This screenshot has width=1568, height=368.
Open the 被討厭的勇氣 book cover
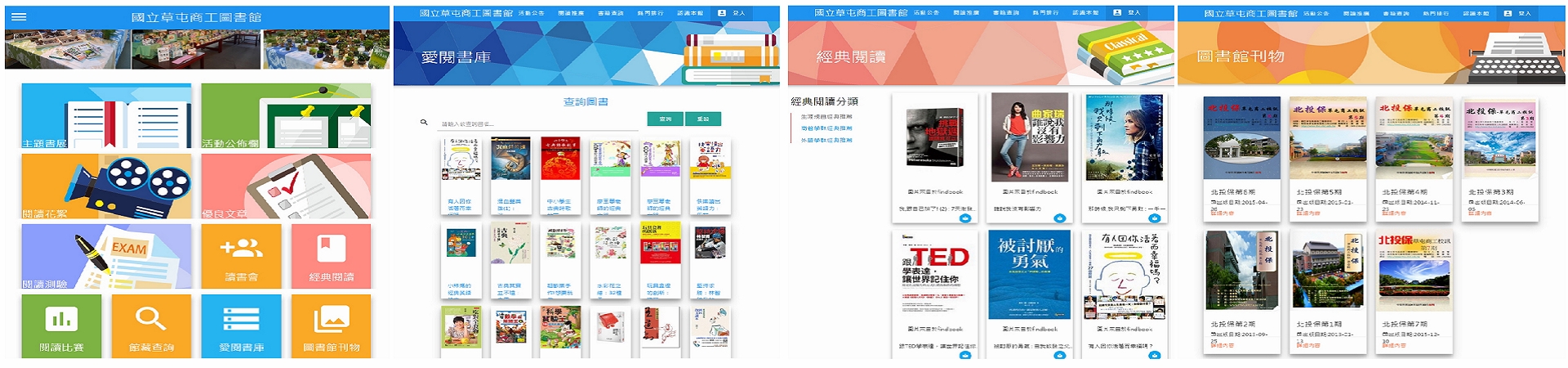pos(1029,275)
